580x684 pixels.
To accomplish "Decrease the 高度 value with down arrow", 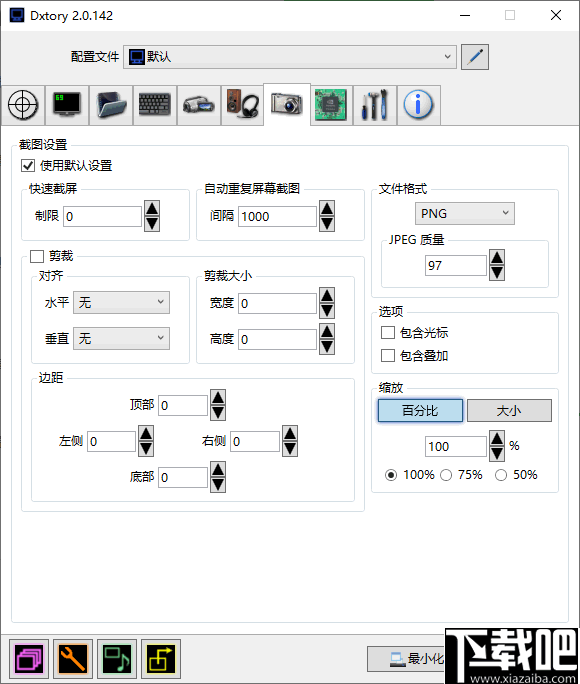I will point(327,347).
